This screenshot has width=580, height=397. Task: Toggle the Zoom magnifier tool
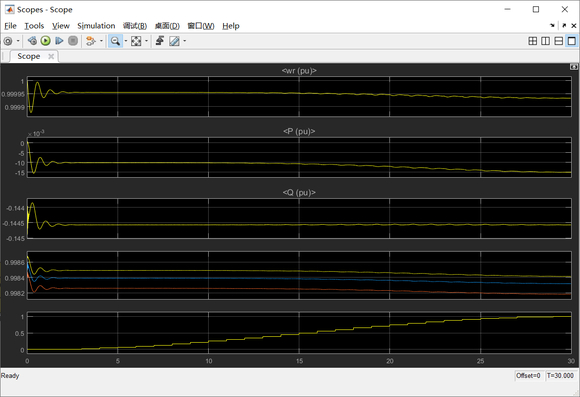(x=115, y=41)
